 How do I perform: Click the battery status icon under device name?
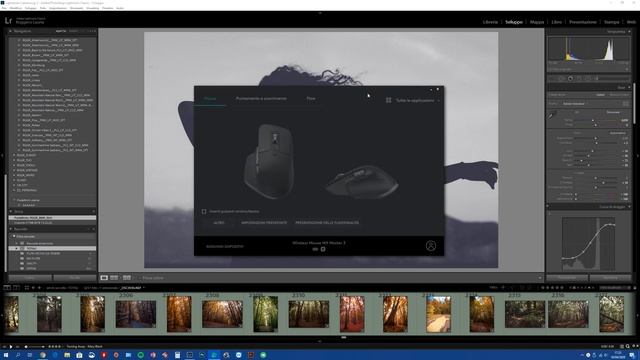pyautogui.click(x=315, y=249)
